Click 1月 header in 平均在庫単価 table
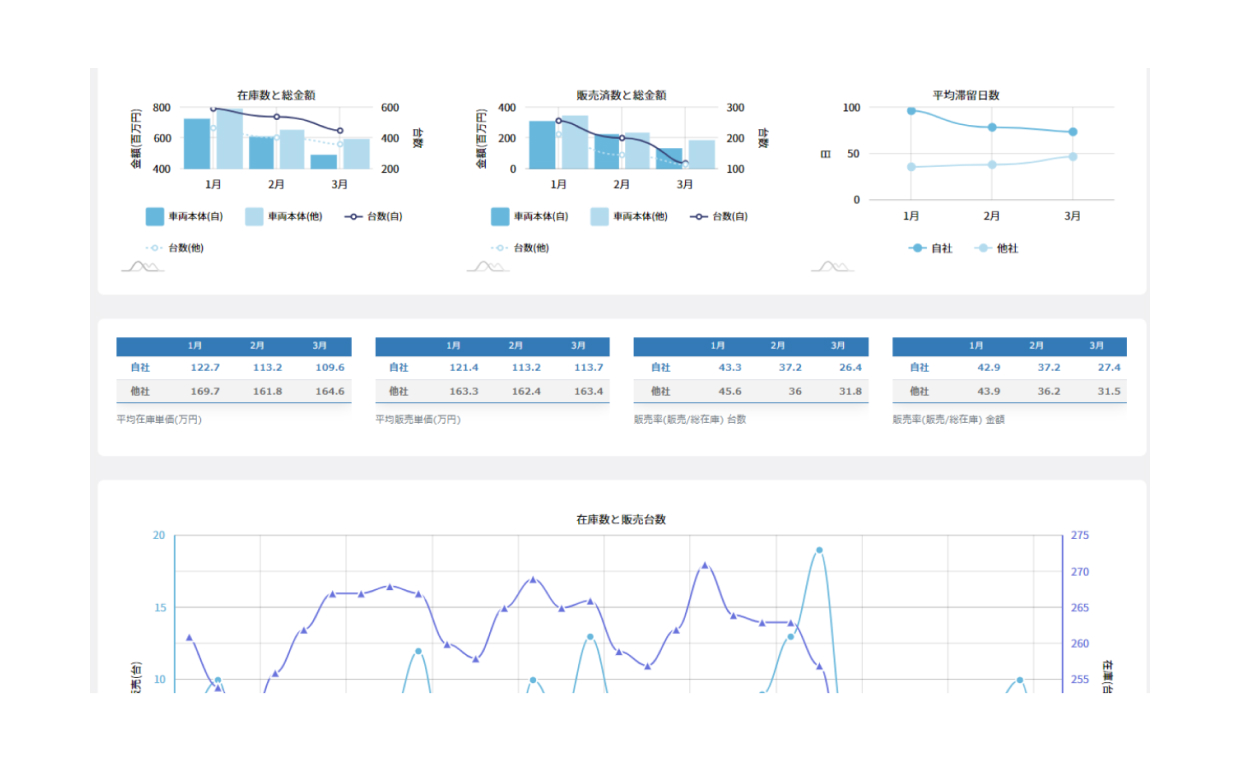This screenshot has height=760, width=1240. pos(195,346)
